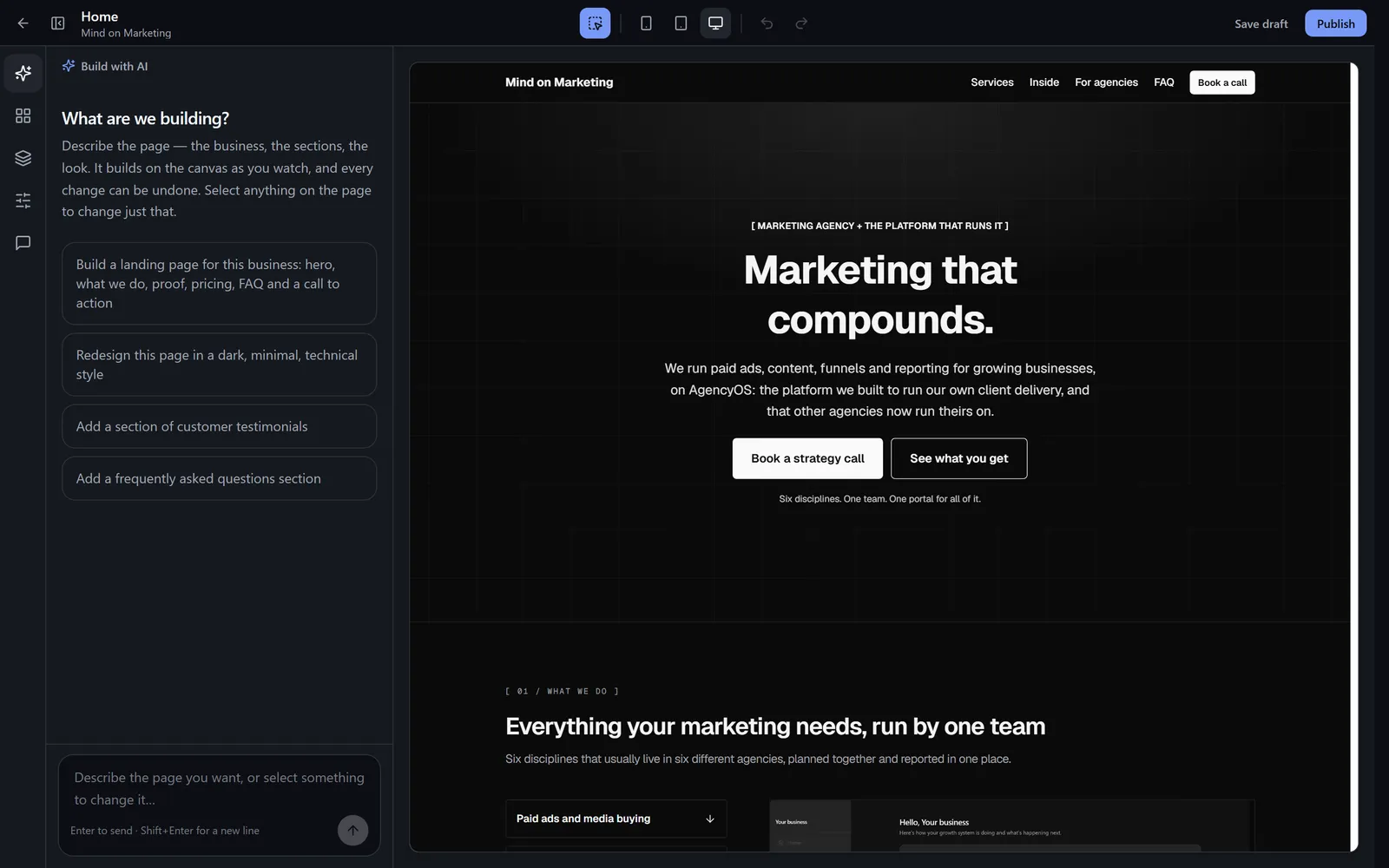Click the Home page title in header
This screenshot has height=868, width=1389.
(x=100, y=16)
